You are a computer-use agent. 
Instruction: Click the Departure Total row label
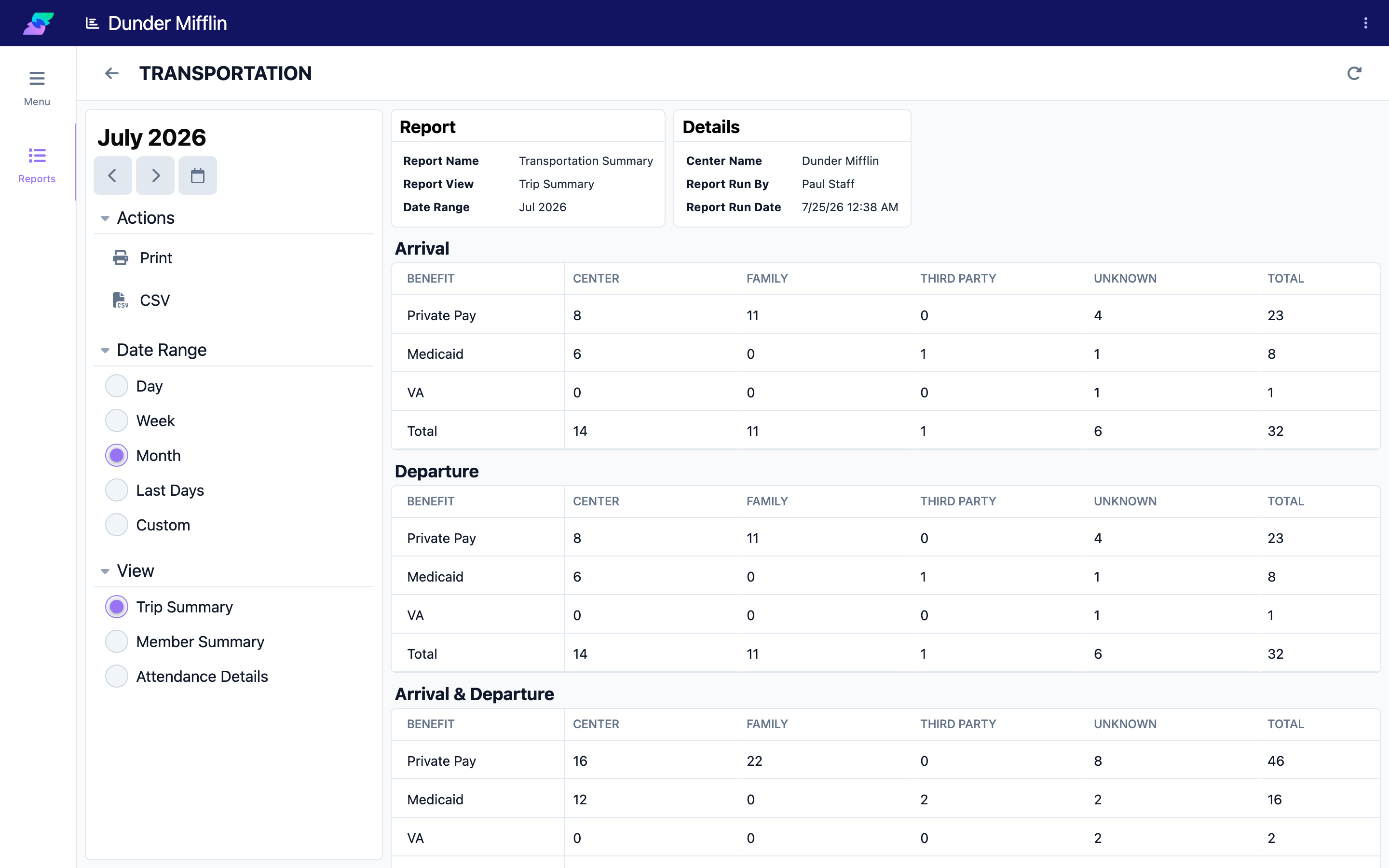(x=422, y=654)
